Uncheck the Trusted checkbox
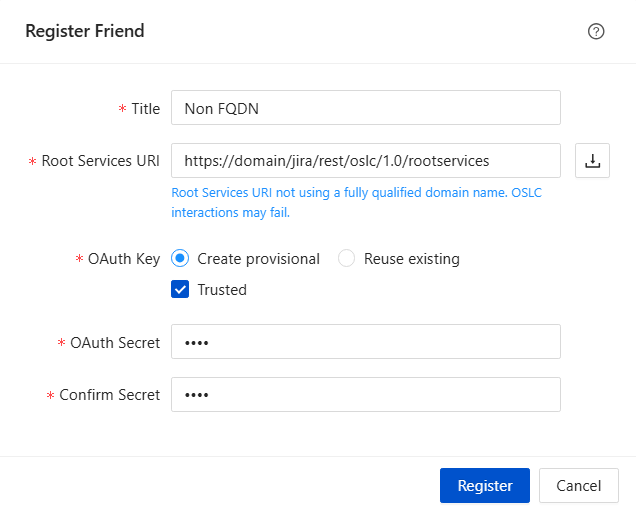The width and height of the screenshot is (636, 511). pyautogui.click(x=181, y=290)
